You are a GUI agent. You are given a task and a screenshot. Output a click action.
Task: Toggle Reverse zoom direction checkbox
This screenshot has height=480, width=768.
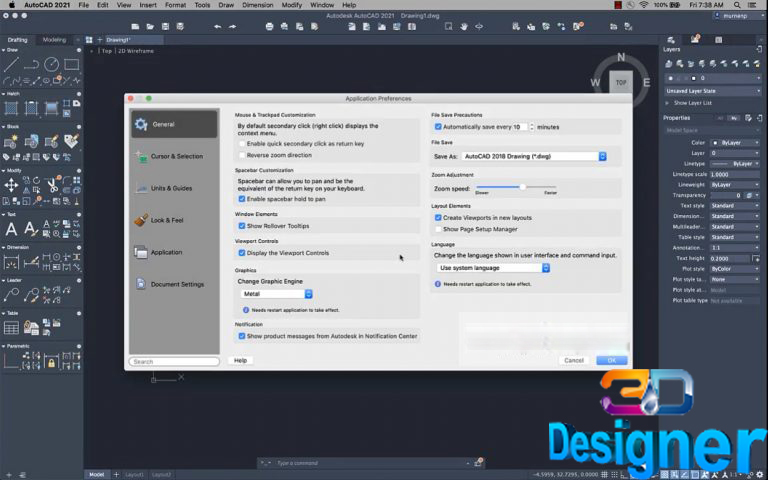click(242, 155)
